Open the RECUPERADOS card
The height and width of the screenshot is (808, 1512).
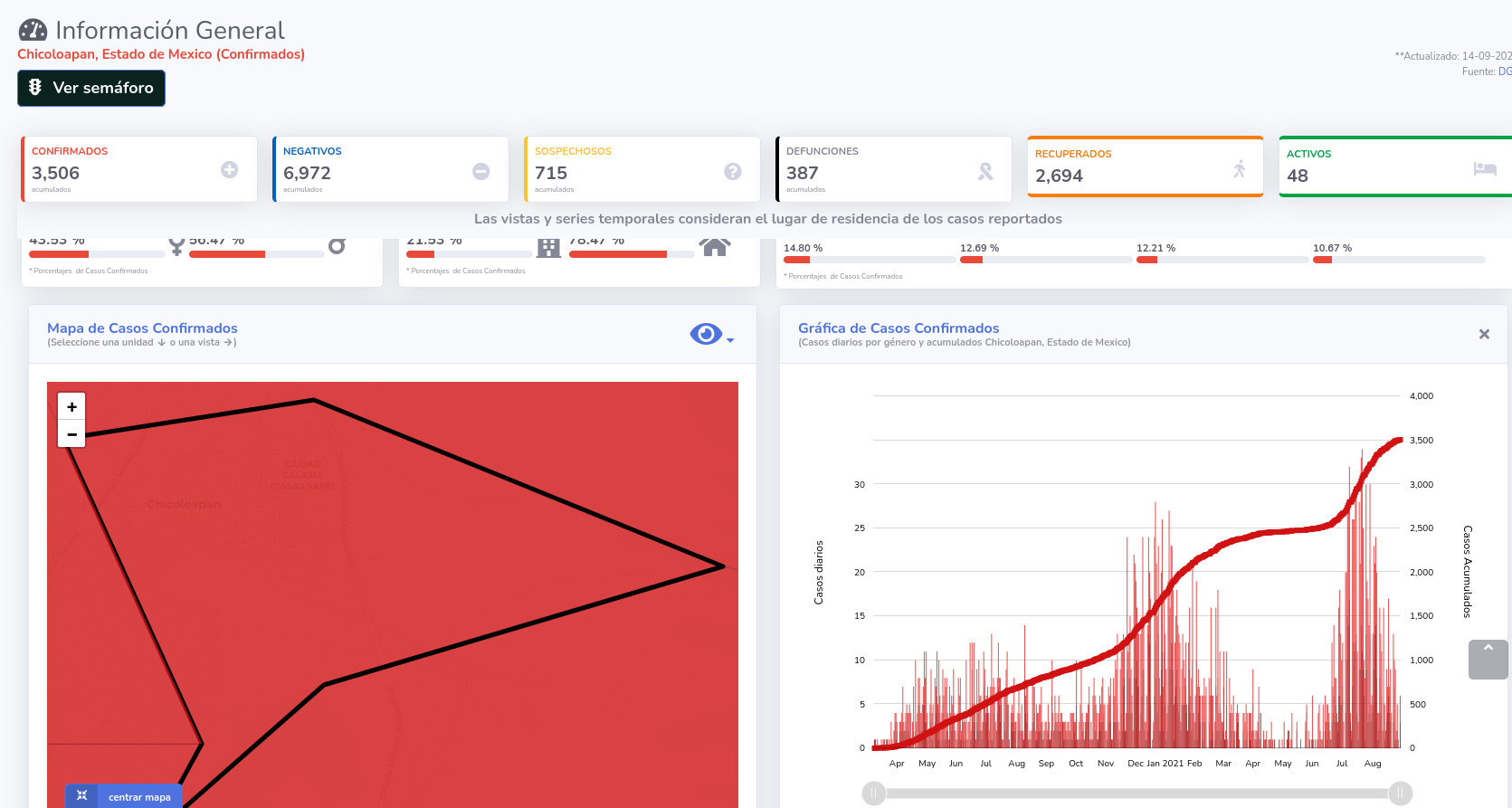click(x=1146, y=166)
